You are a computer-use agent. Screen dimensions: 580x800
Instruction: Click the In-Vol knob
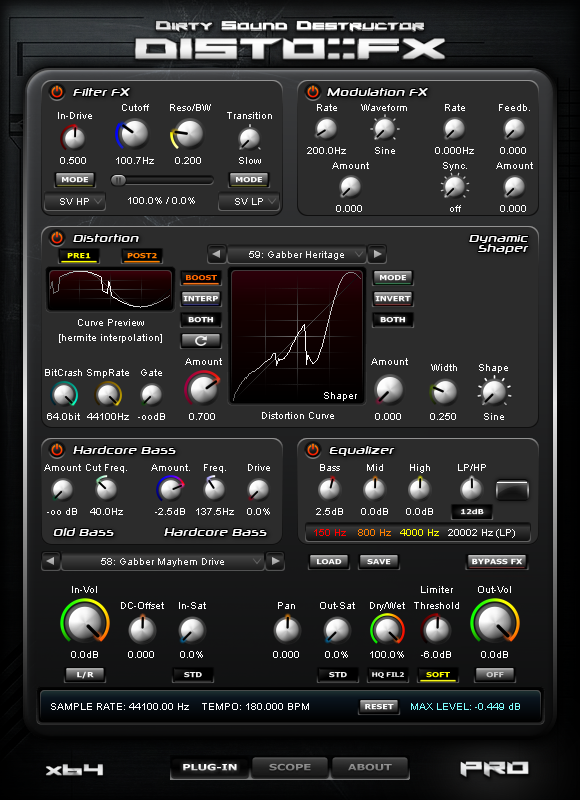pyautogui.click(x=84, y=623)
